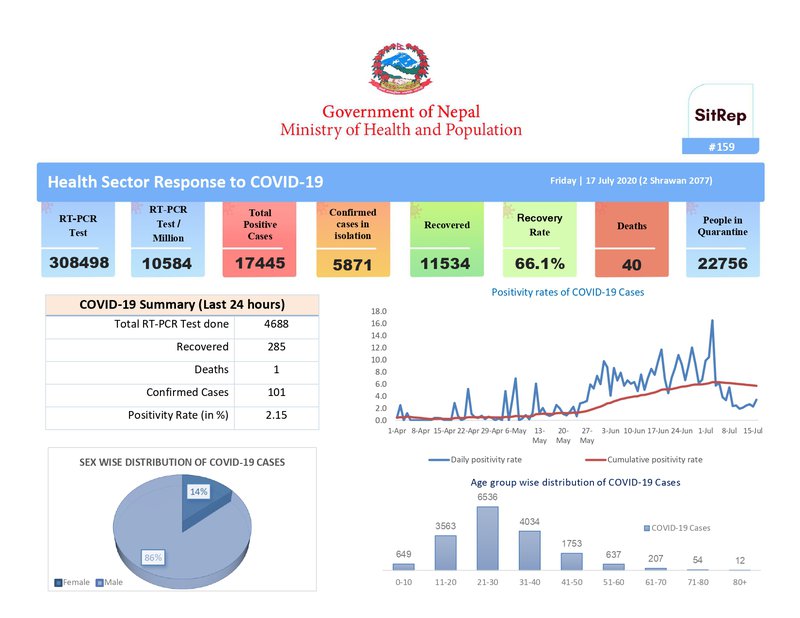Click the 61-70 bar value 207
Viewport: 800px width, 618px height.
656,558
